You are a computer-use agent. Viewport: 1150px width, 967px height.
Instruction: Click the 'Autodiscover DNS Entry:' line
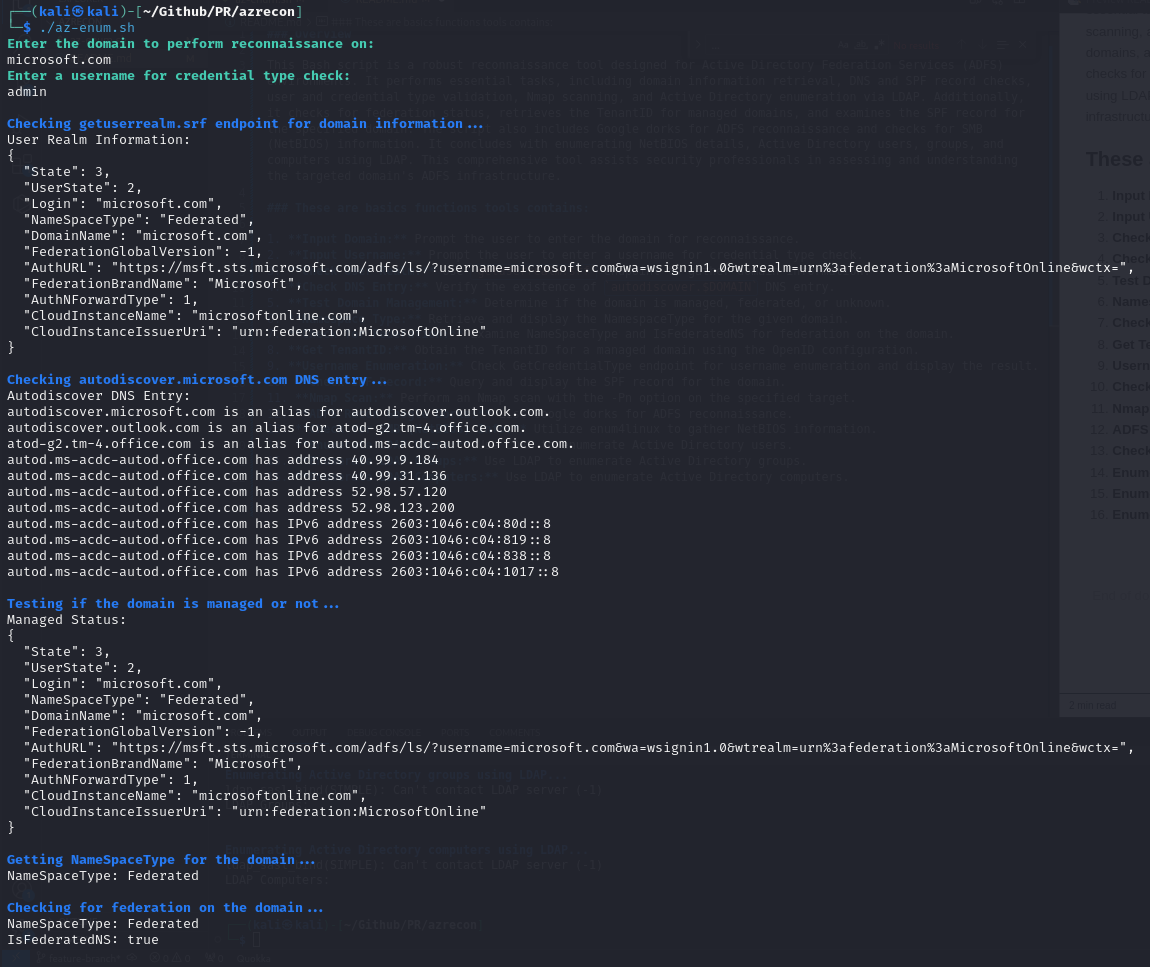tap(98, 395)
